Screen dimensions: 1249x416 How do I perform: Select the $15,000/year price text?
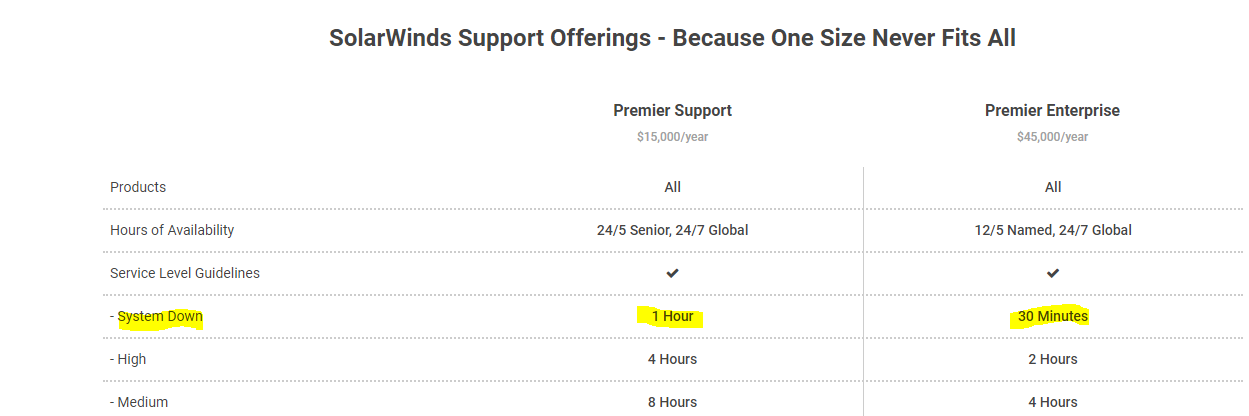pyautogui.click(x=673, y=137)
